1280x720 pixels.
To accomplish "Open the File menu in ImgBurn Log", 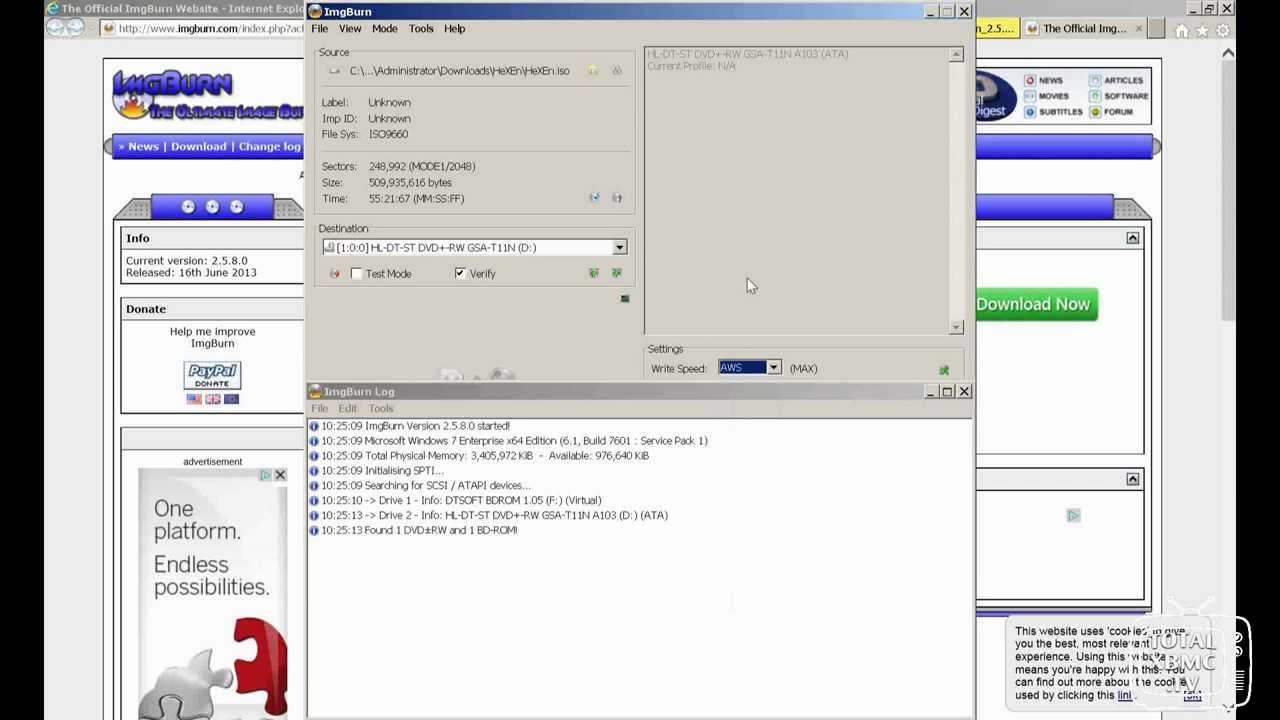I will pos(319,408).
